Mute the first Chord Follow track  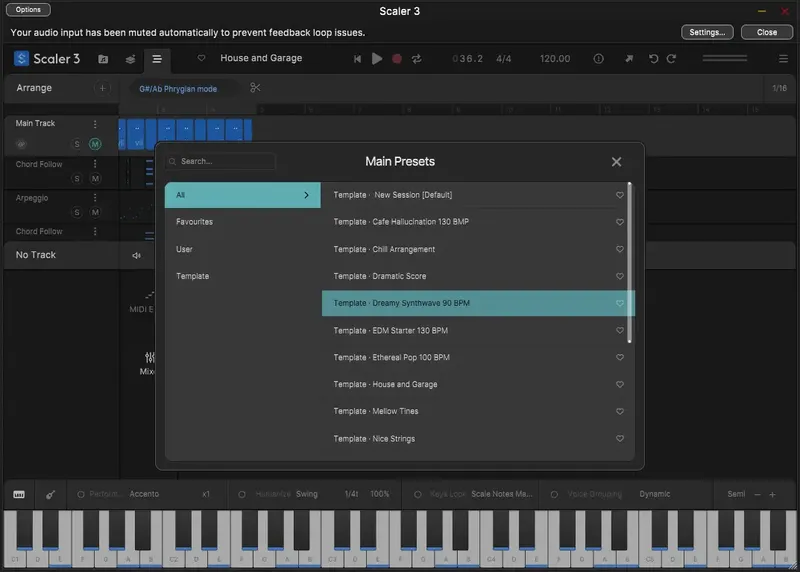pyautogui.click(x=95, y=179)
